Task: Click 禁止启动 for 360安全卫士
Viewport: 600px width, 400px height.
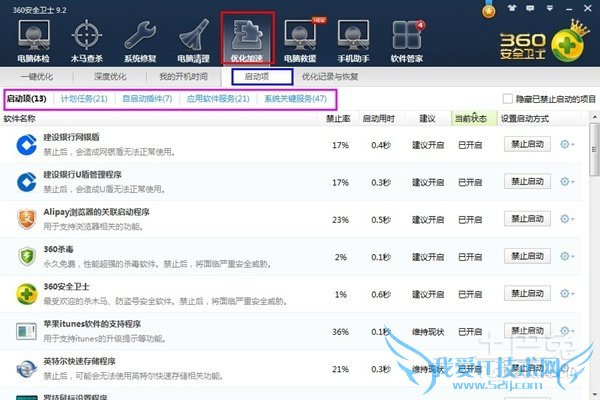Action: click(527, 294)
